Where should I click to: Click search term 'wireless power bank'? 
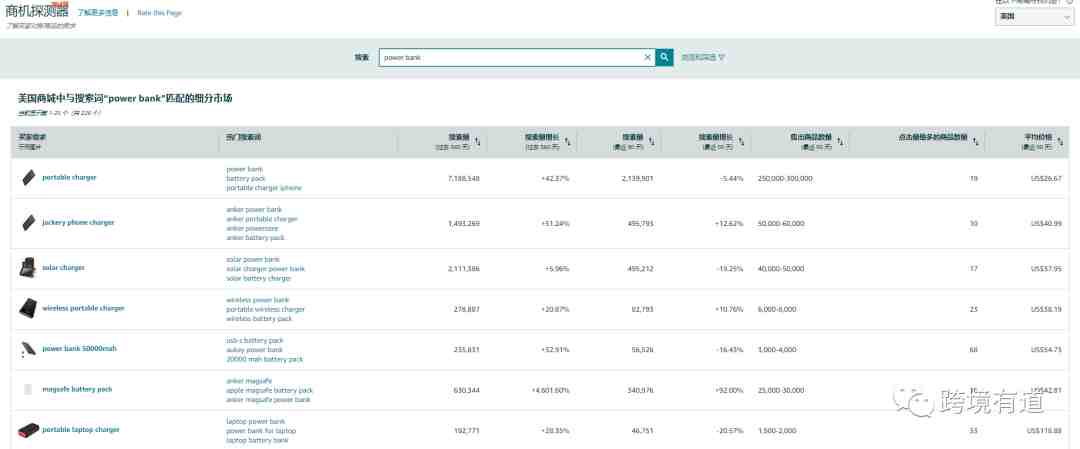click(x=258, y=300)
